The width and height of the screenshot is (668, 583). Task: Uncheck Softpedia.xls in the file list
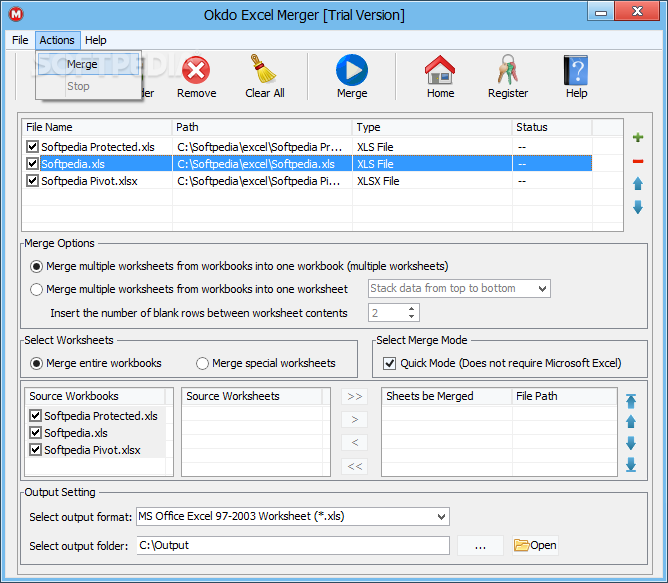(x=32, y=164)
